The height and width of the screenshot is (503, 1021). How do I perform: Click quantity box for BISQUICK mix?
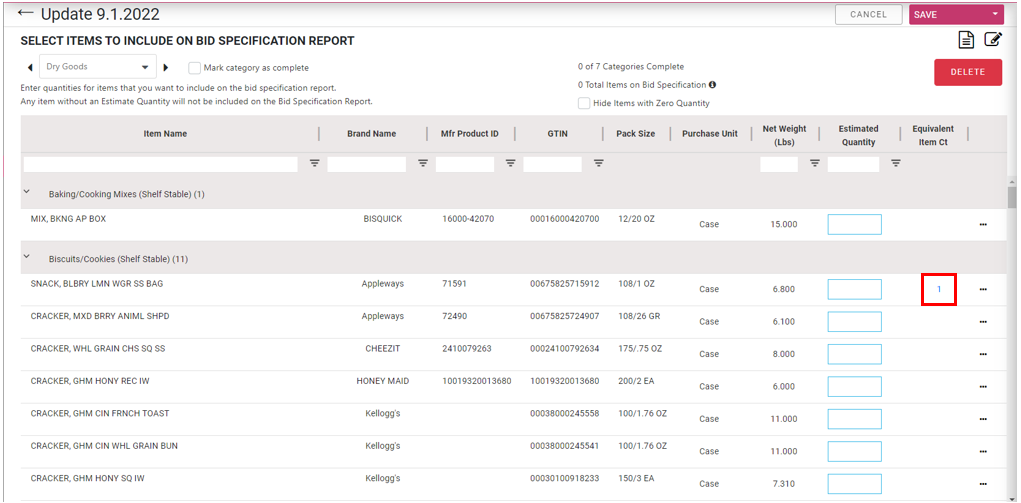[854, 224]
